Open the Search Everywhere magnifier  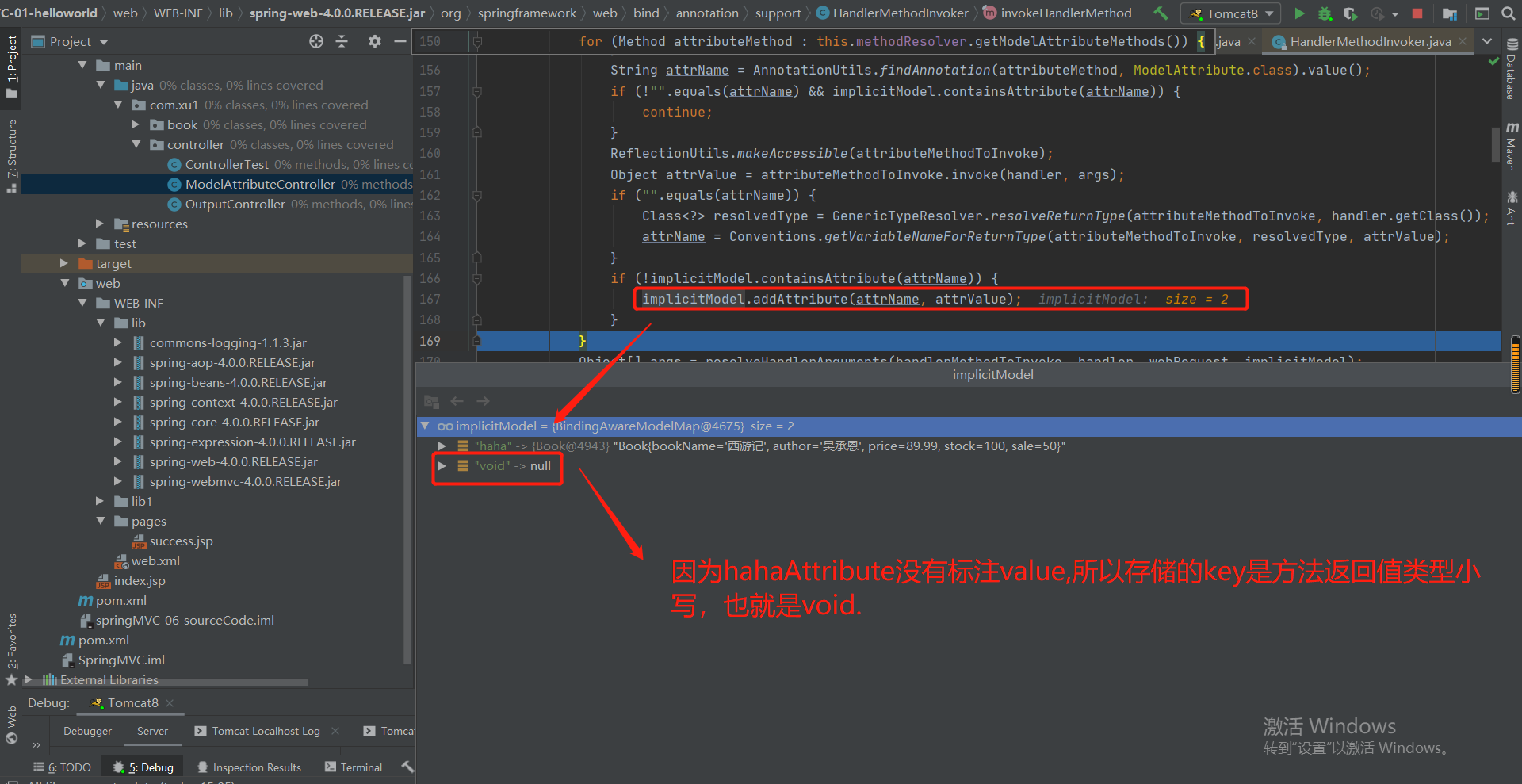1509,13
